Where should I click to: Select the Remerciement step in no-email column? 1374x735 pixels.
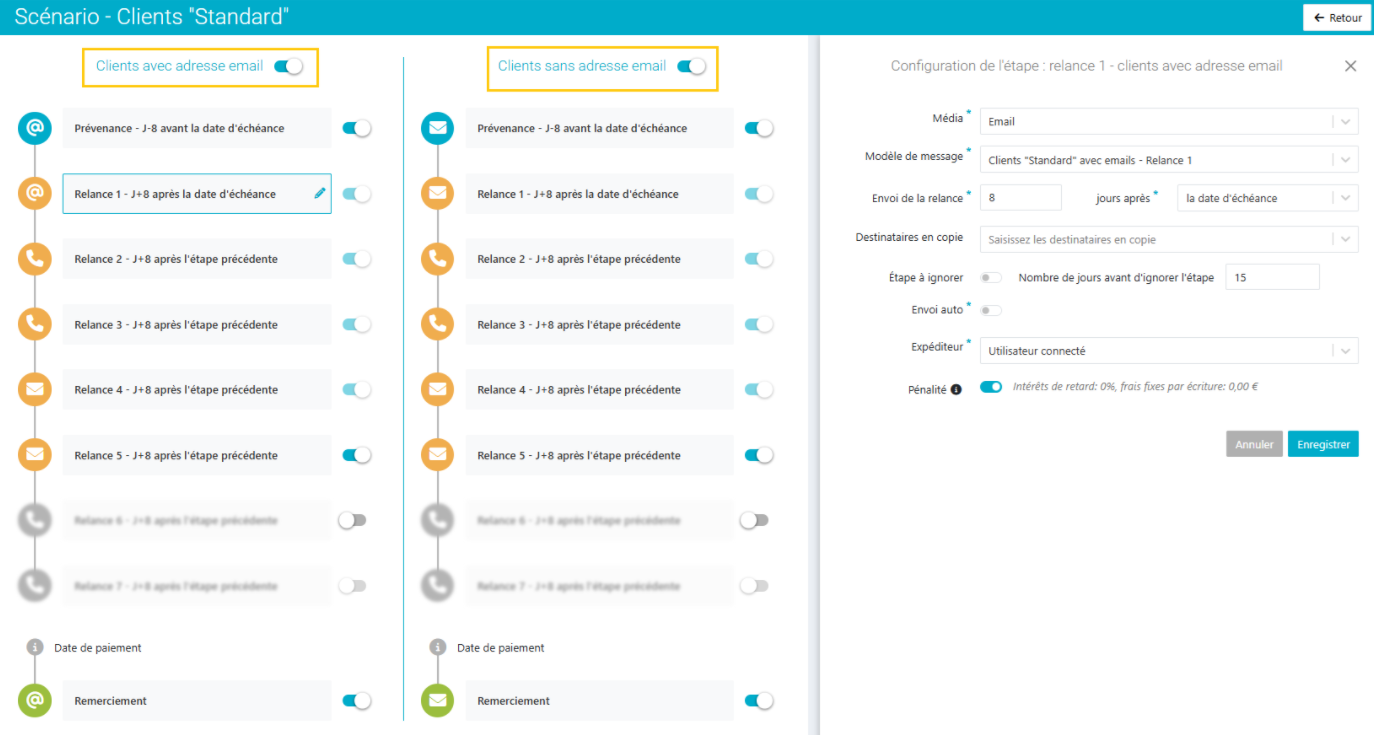(x=600, y=701)
